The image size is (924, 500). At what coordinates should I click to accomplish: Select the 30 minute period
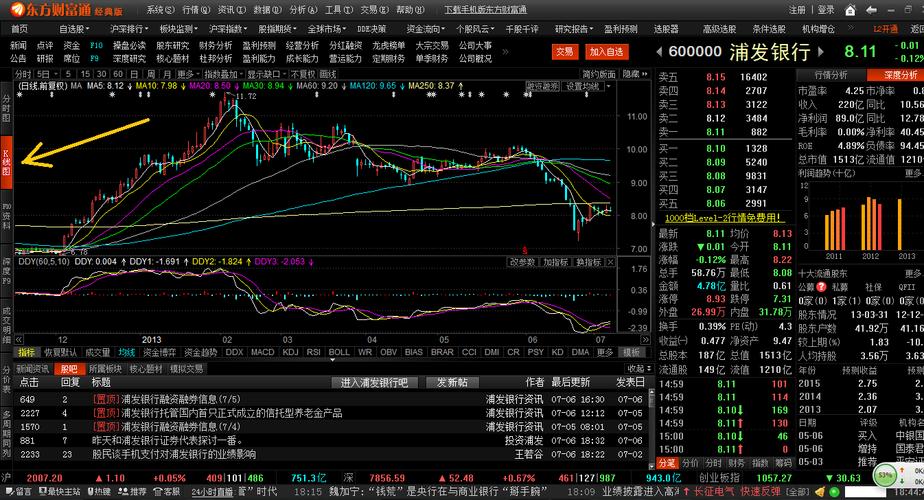101,74
